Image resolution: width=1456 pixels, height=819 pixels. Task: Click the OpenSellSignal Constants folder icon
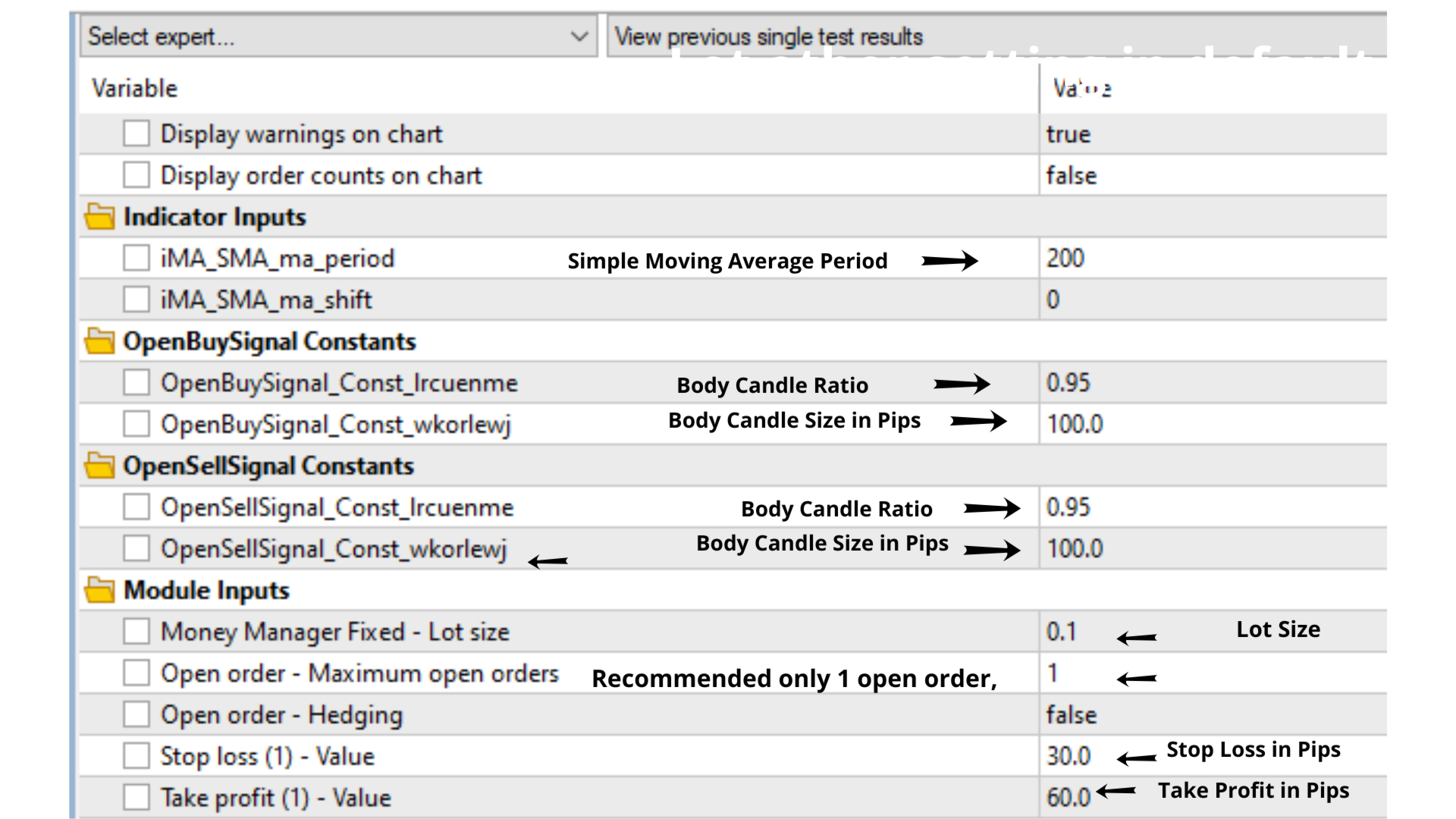pyautogui.click(x=99, y=466)
